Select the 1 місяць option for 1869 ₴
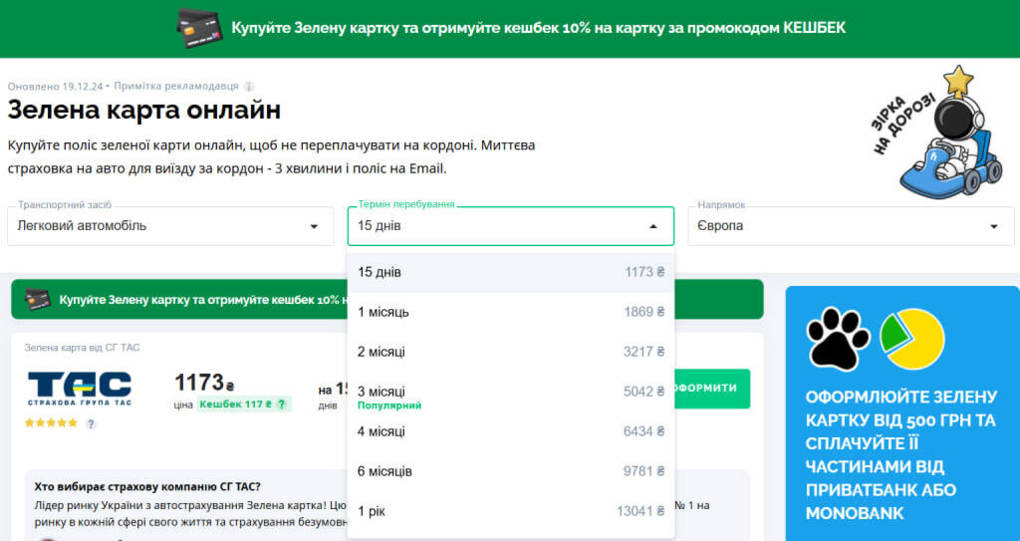Screen dimensions: 1020x541 [510, 312]
